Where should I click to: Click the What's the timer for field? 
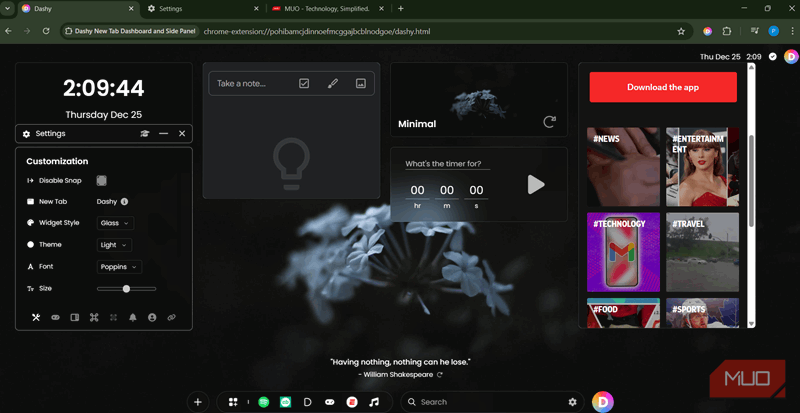[x=447, y=164]
